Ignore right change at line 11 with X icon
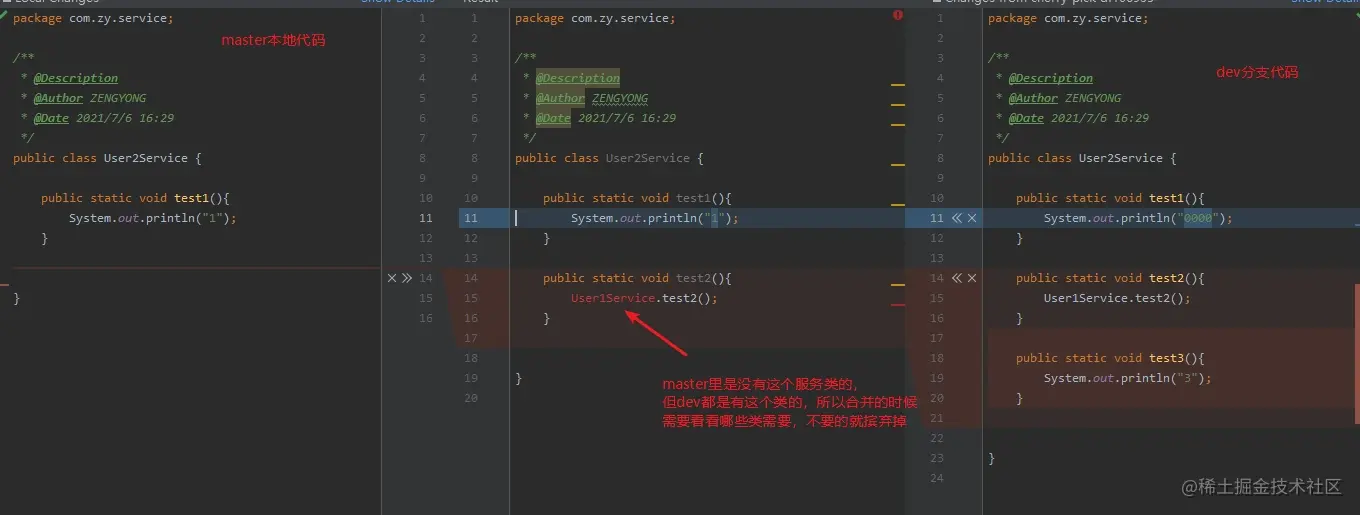1360x515 pixels. pos(972,218)
